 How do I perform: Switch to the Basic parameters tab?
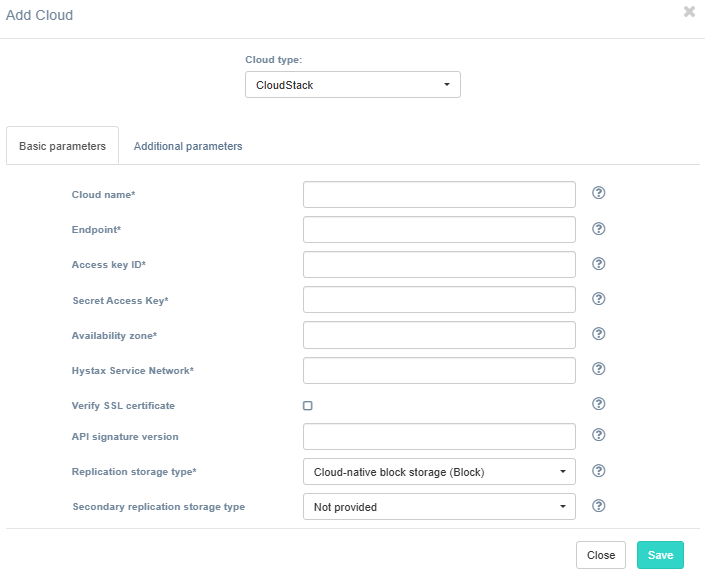click(62, 146)
